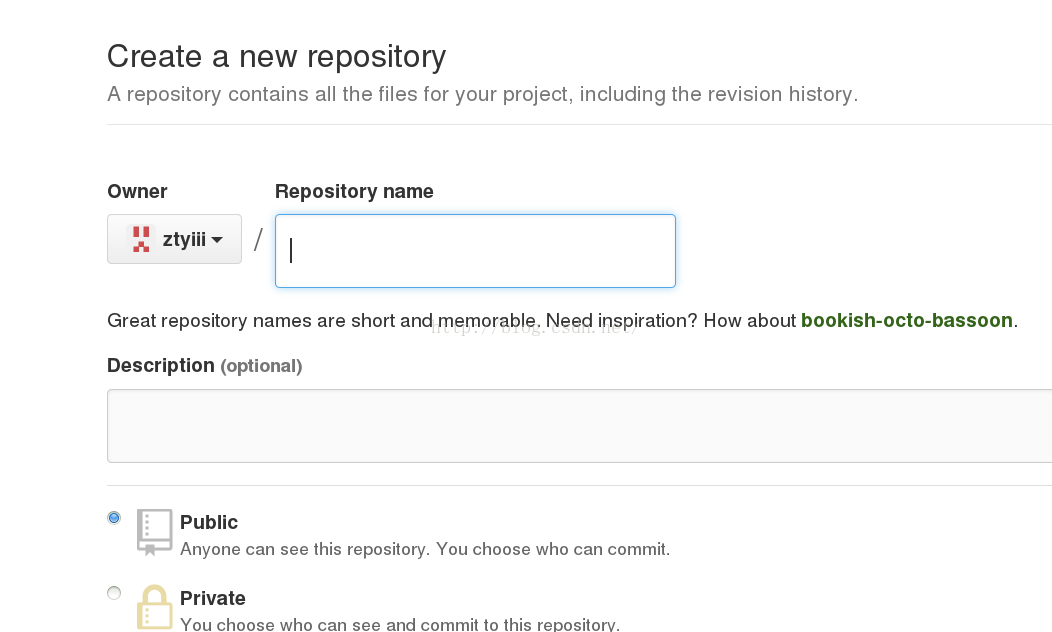Click the ztyiii red avatar icon
The height and width of the screenshot is (632, 1052).
tap(141, 239)
